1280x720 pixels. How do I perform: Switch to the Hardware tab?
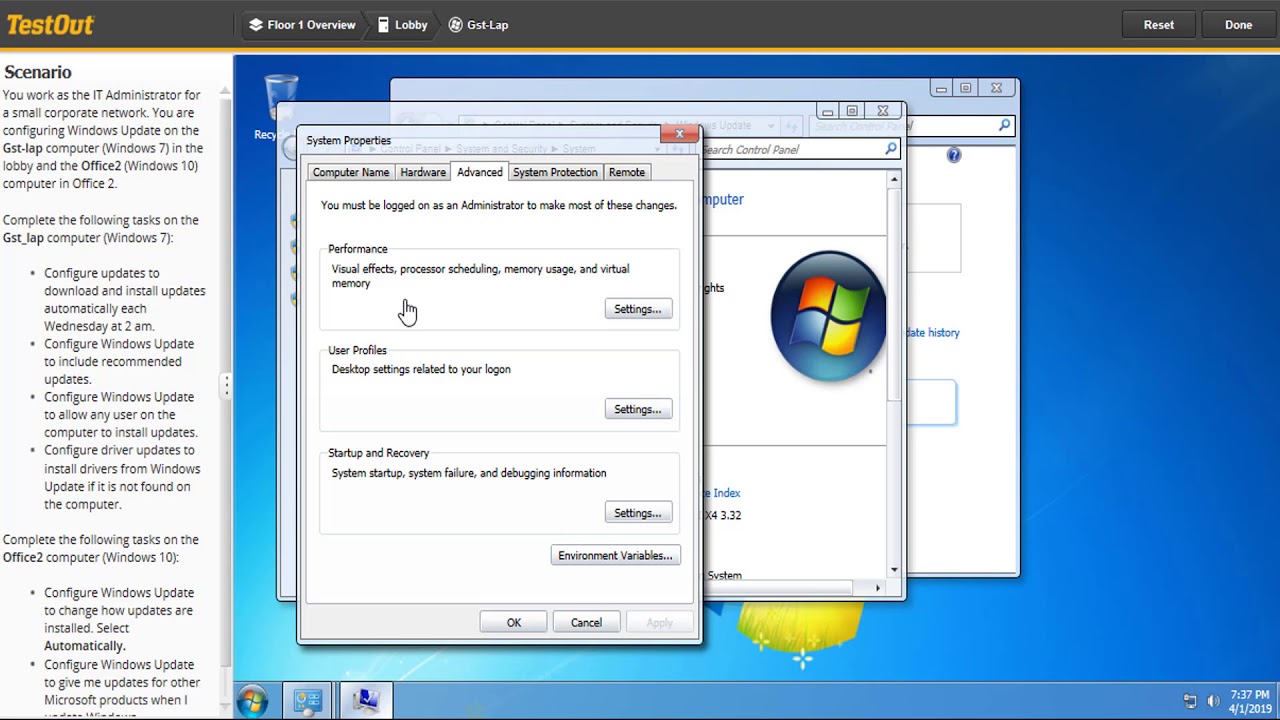click(x=423, y=172)
